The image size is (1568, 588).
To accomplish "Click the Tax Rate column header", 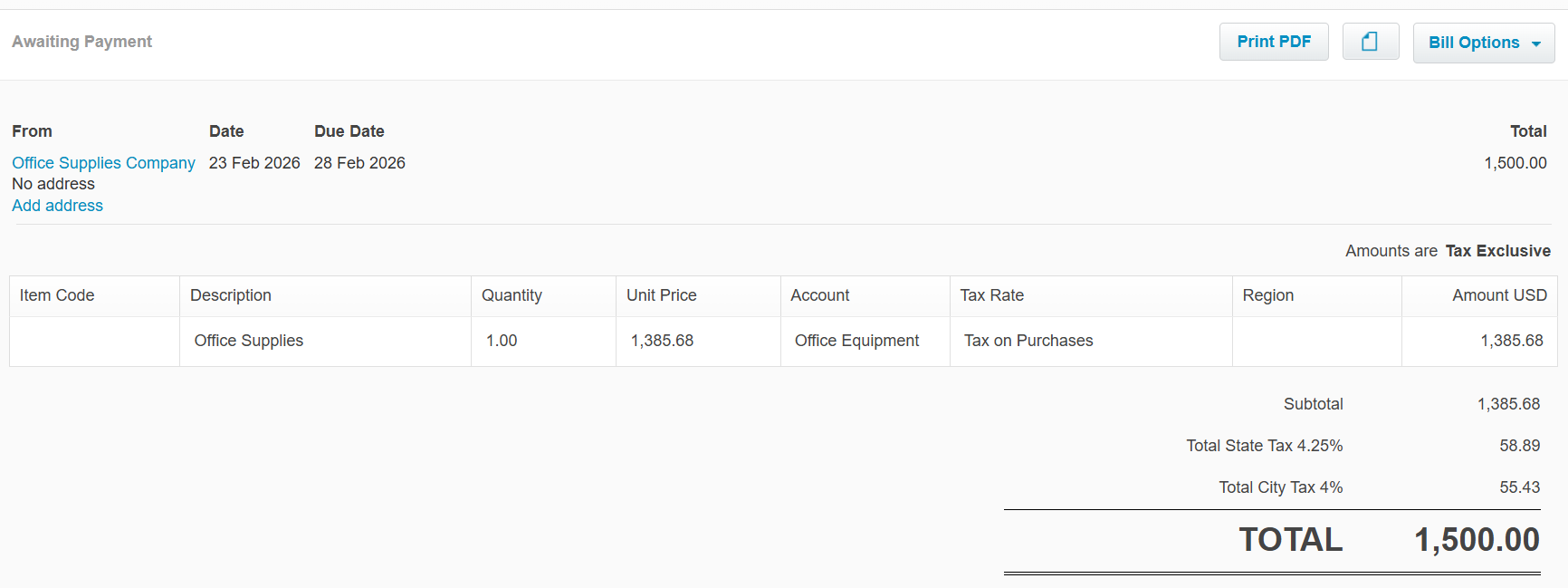I will pyautogui.click(x=991, y=295).
